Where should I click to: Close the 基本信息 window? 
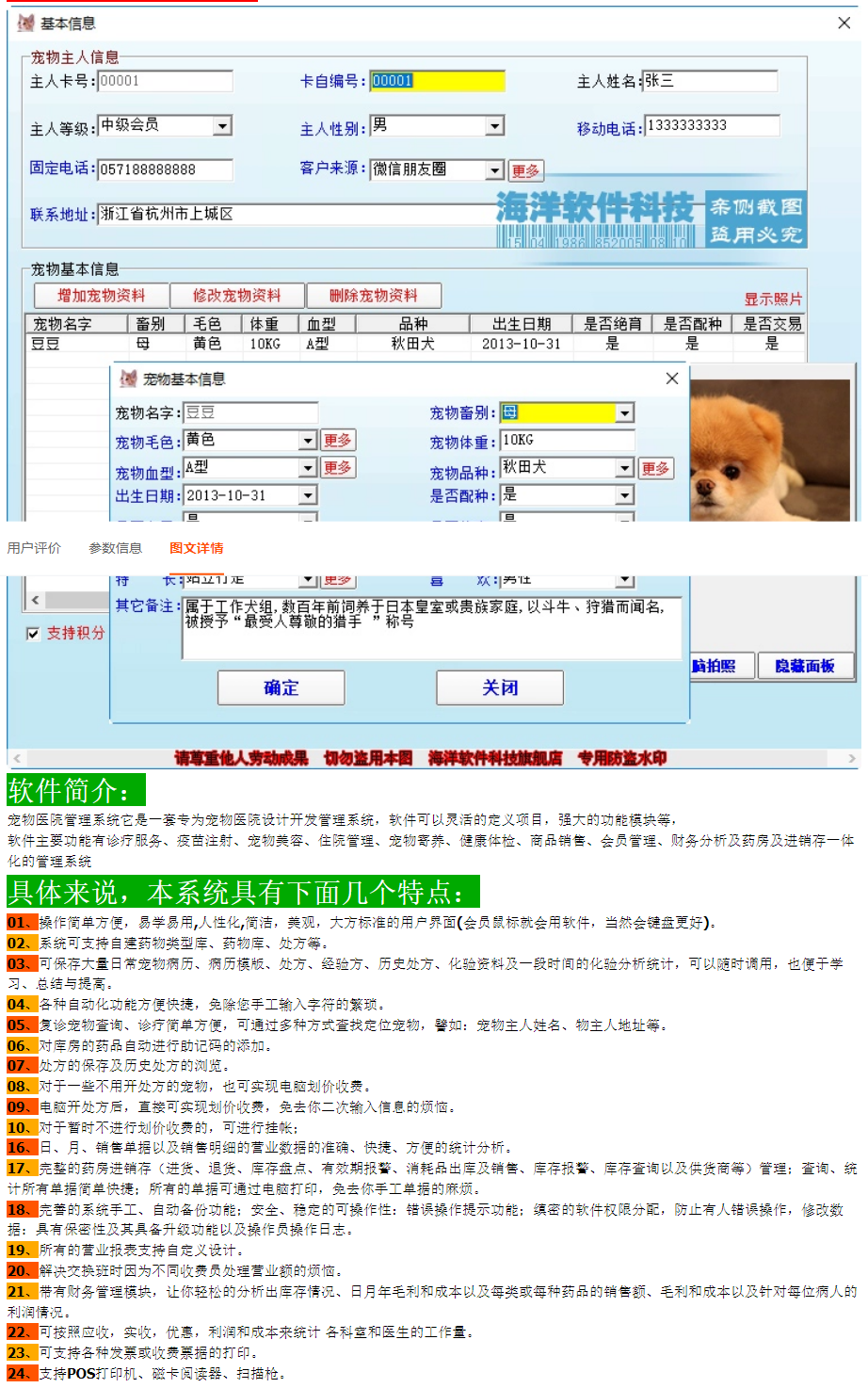click(x=844, y=24)
